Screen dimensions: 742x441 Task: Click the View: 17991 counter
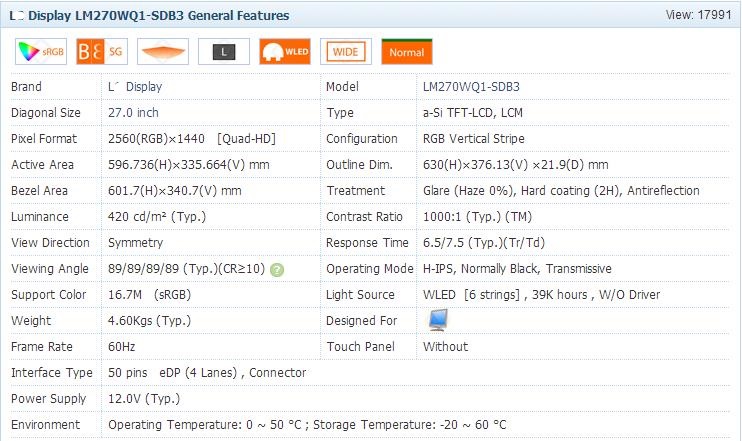click(x=698, y=15)
